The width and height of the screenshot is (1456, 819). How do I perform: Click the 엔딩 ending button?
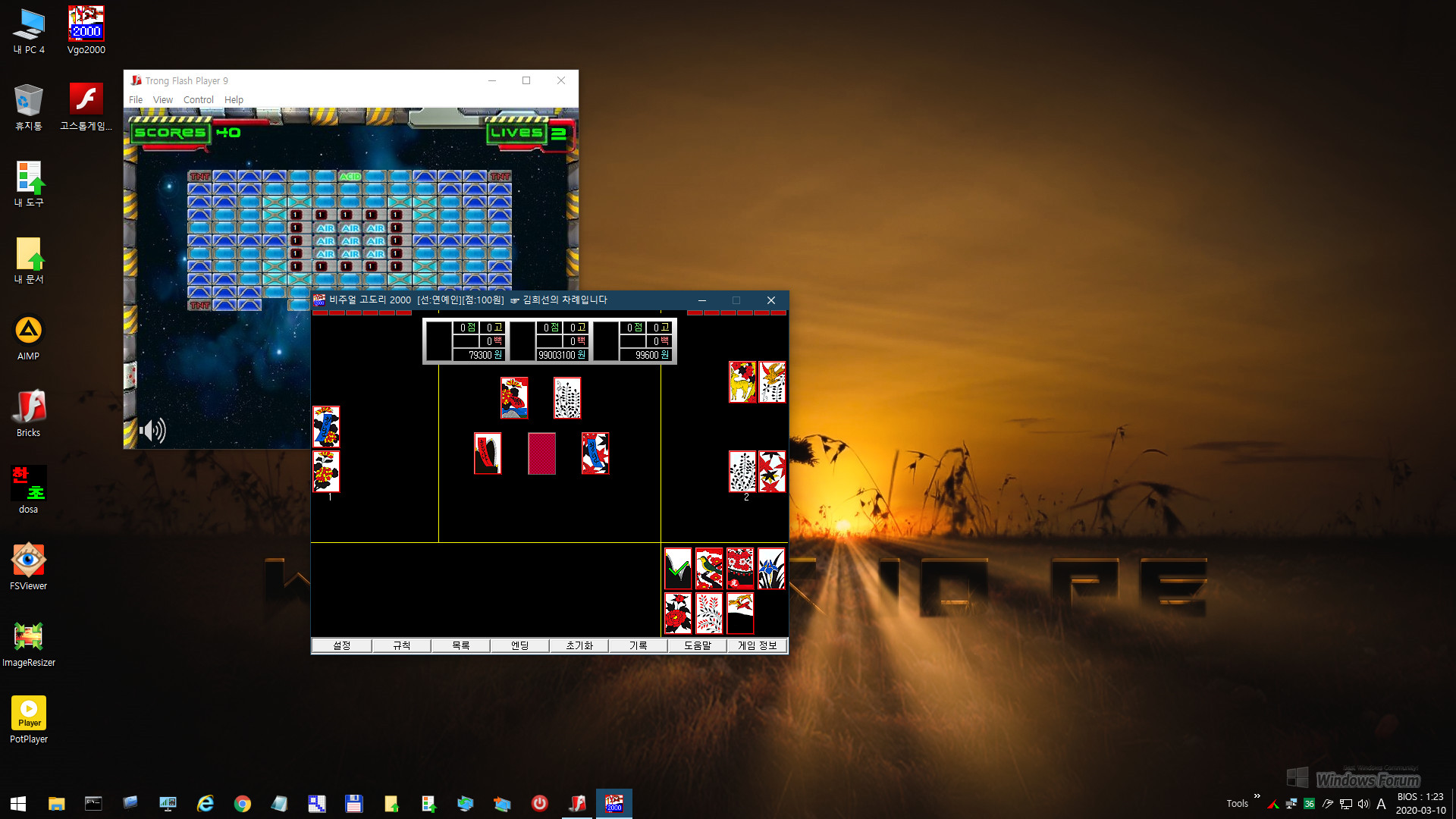coord(519,645)
